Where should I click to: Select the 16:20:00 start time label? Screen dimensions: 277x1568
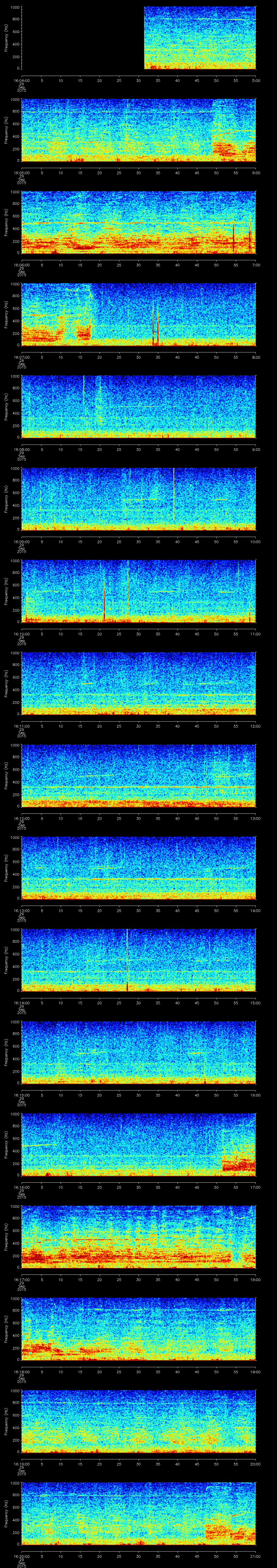click(21, 1556)
